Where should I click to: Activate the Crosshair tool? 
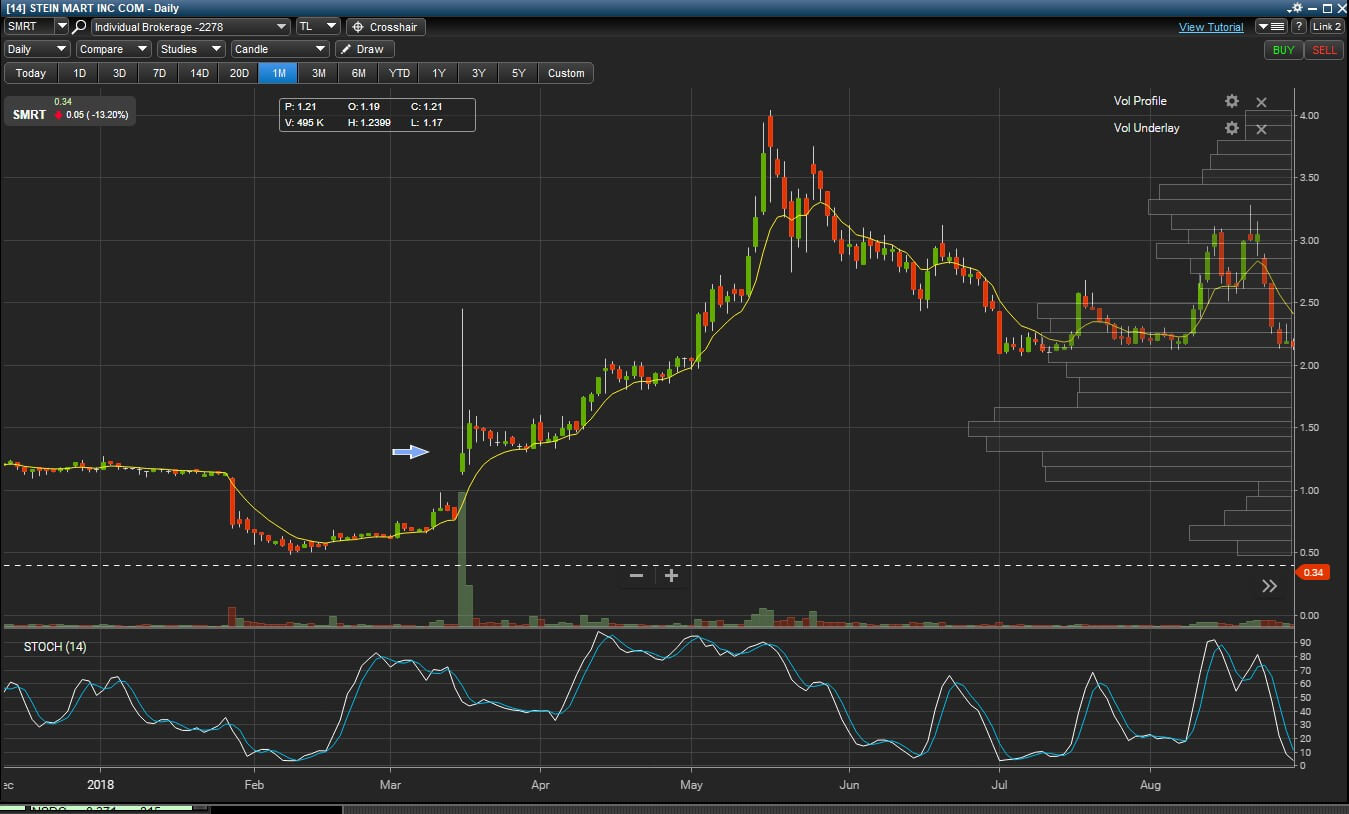point(384,27)
